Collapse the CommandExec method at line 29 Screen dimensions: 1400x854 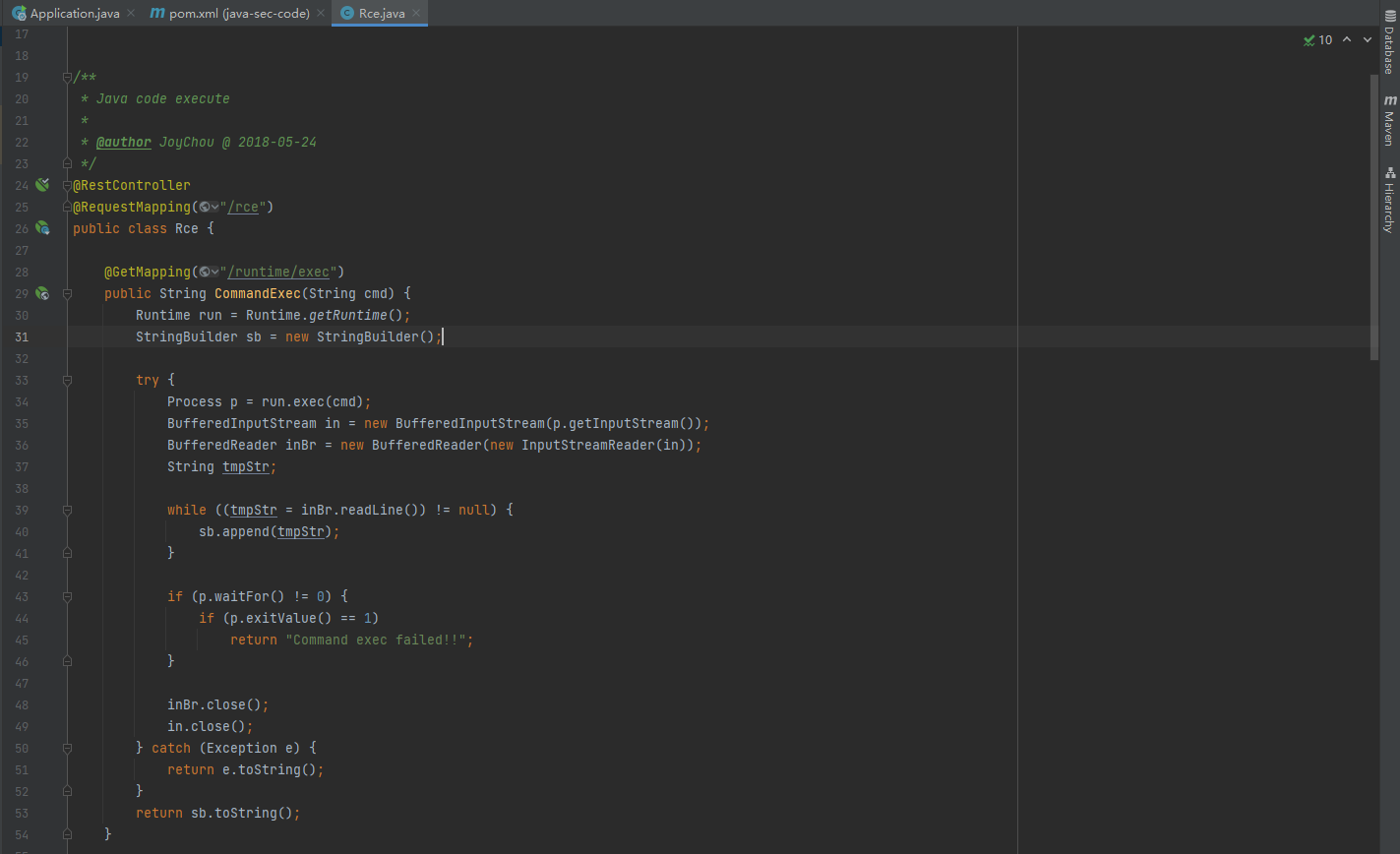(x=67, y=293)
